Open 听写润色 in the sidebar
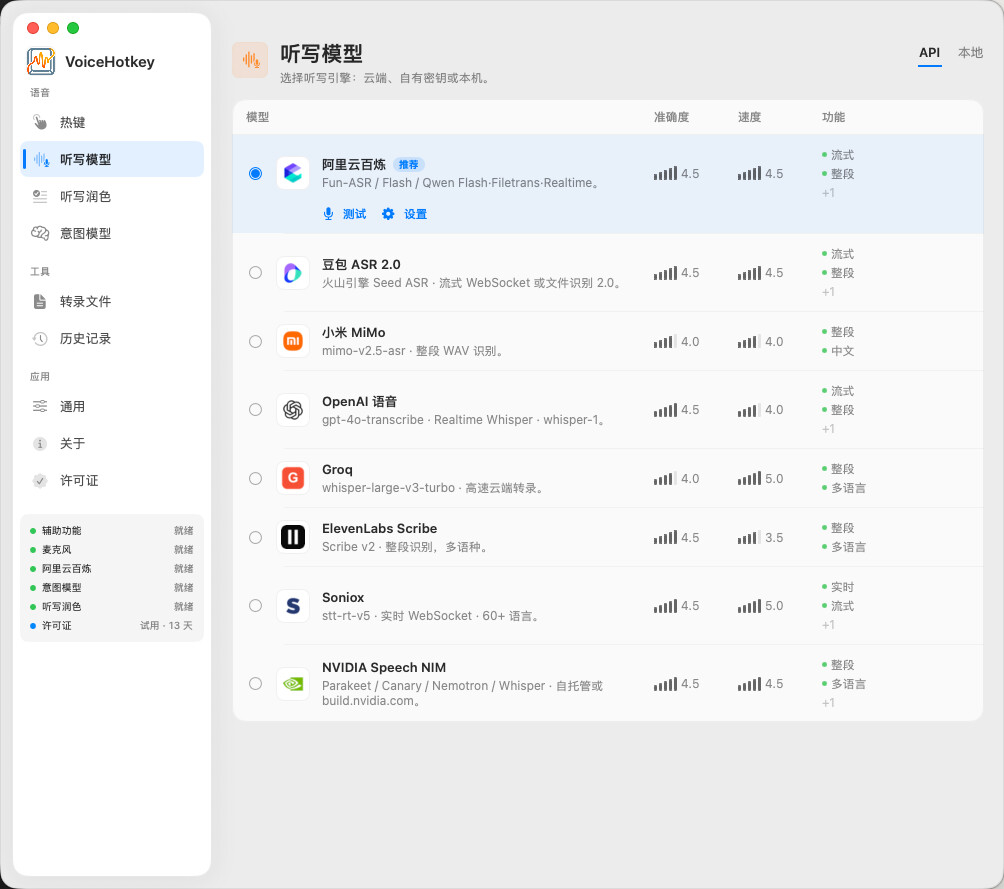 112,197
